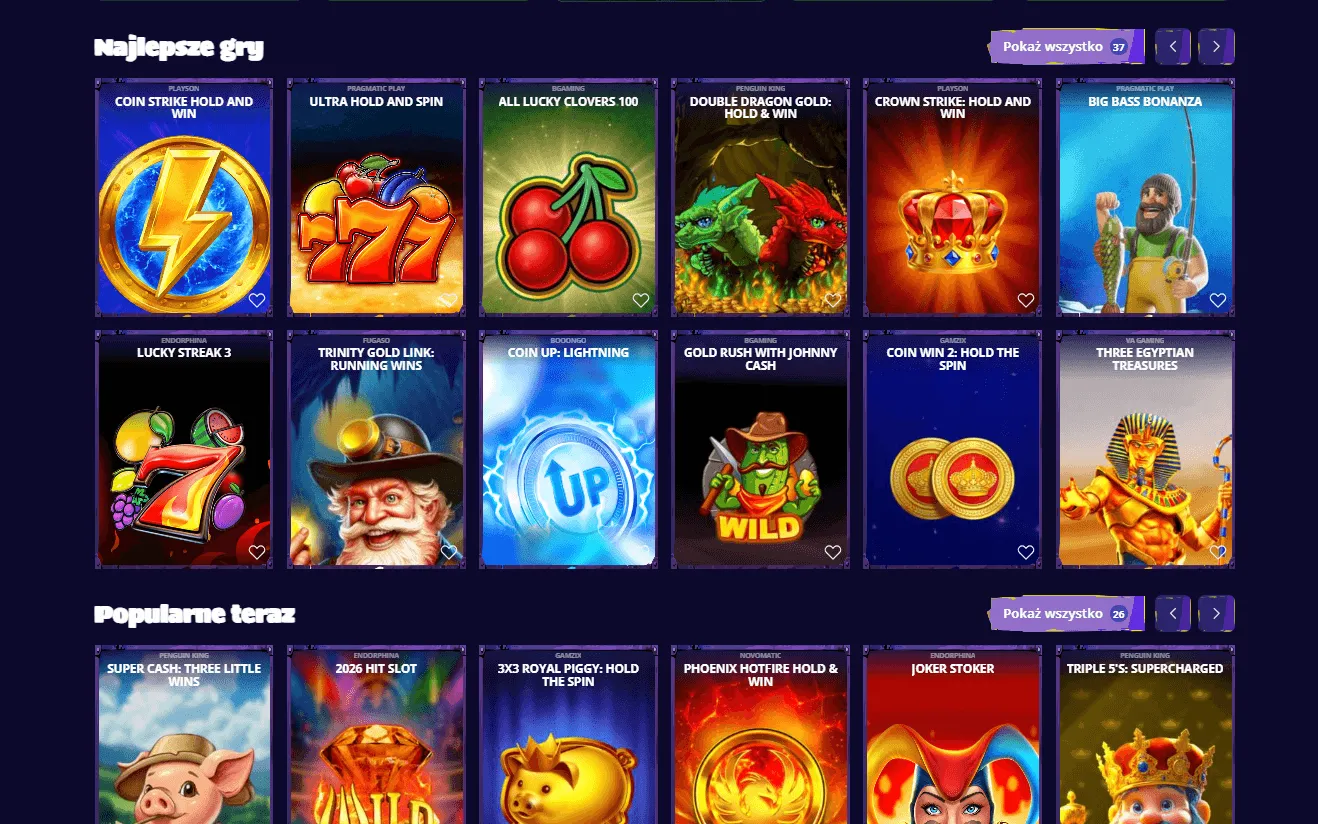1318x824 pixels.
Task: Advance the Popularne teraz carousel right
Action: pyautogui.click(x=1216, y=613)
